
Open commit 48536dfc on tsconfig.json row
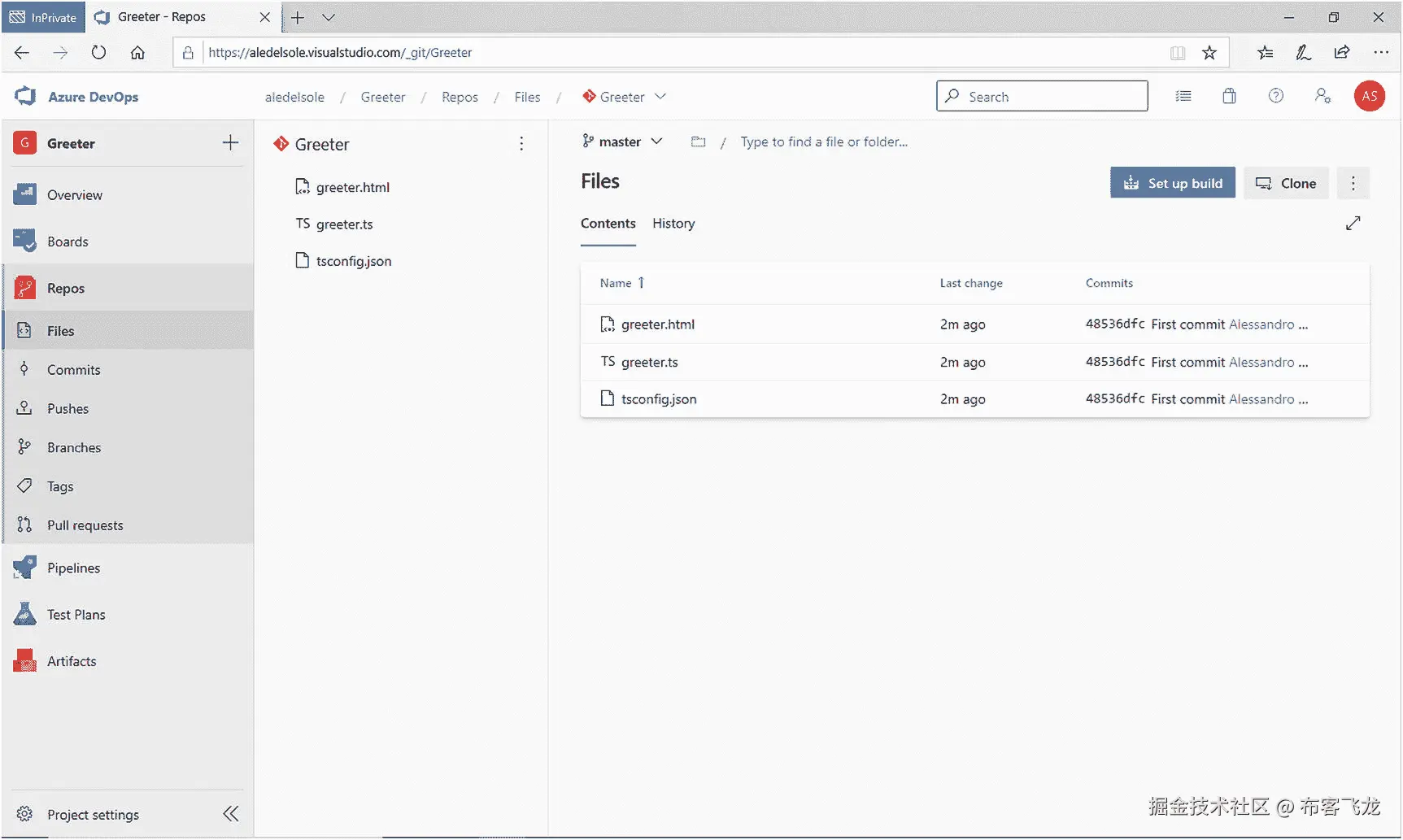pos(1115,399)
